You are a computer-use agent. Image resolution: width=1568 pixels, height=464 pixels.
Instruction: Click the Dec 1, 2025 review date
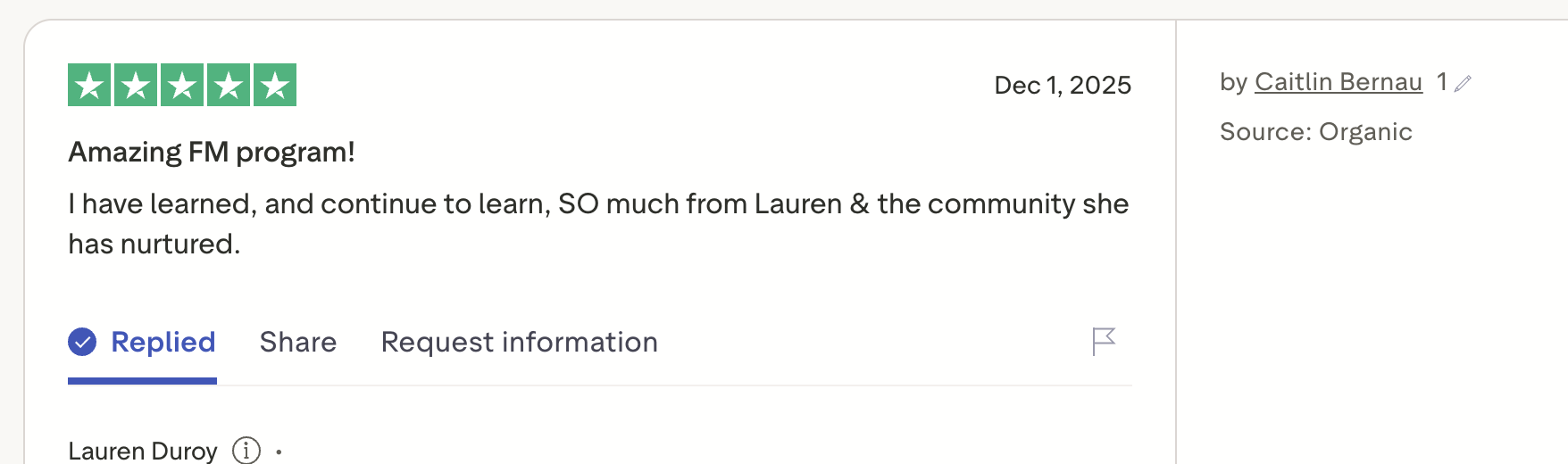point(1063,85)
